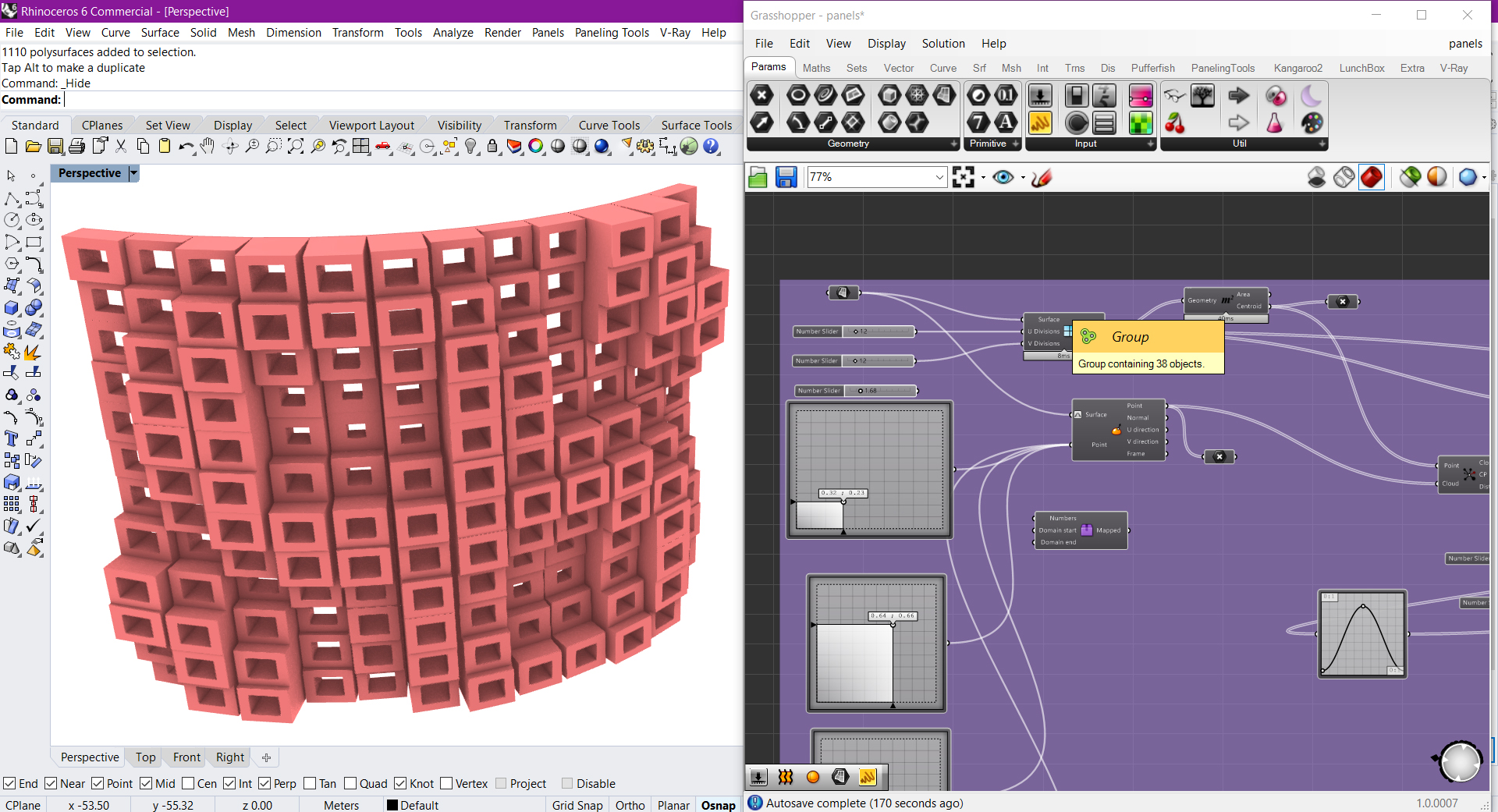1498x812 pixels.
Task: Open the blue preview mesh quality dropdown
Action: (1484, 178)
